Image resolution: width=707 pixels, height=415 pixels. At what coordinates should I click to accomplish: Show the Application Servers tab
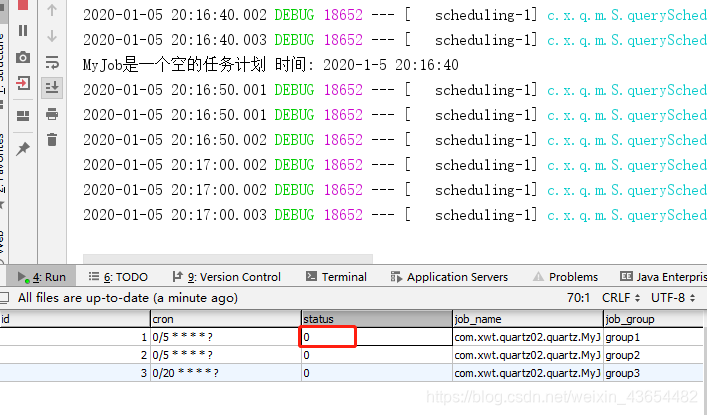coord(450,277)
